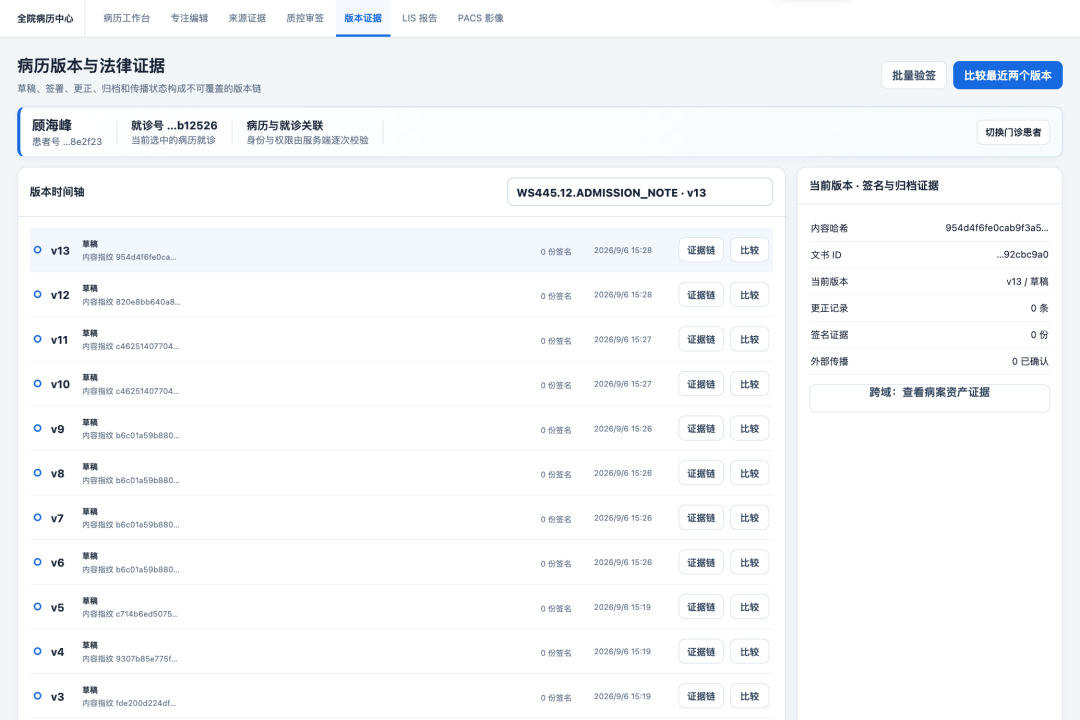Click 比较 in the v6 row
Viewport: 1080px width, 720px height.
pos(749,562)
